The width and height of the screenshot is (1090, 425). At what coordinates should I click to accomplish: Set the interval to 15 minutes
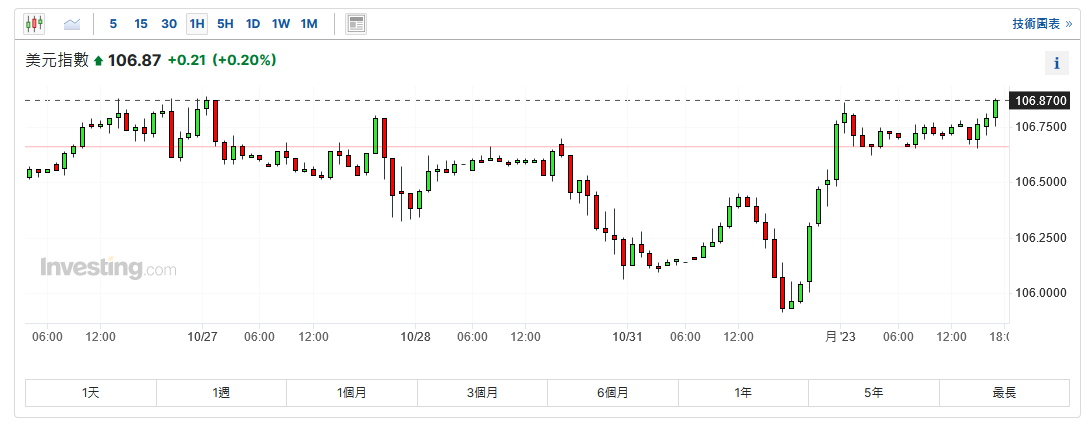(x=141, y=23)
